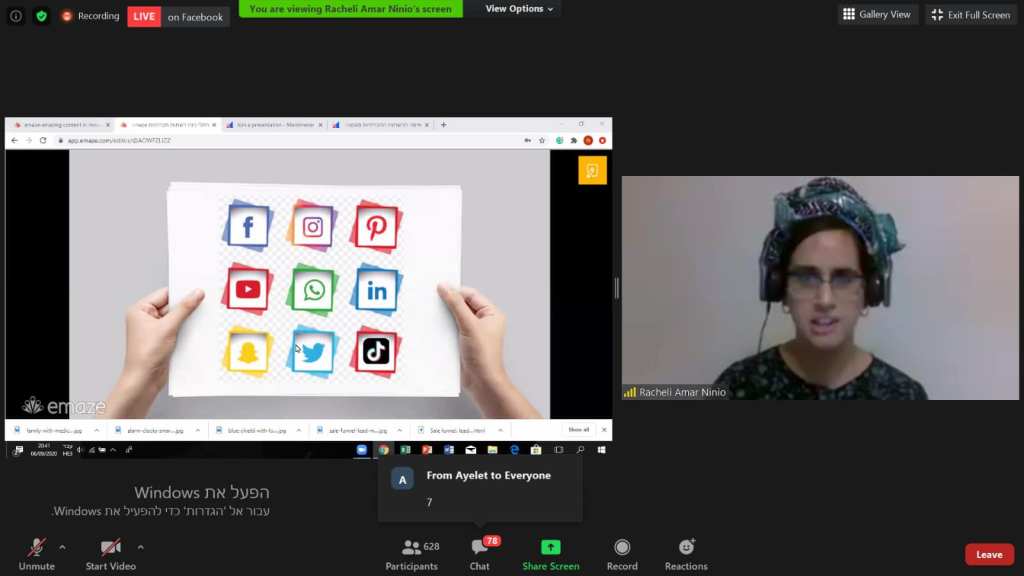Click the red Leave button
1024x576 pixels.
[988, 555]
